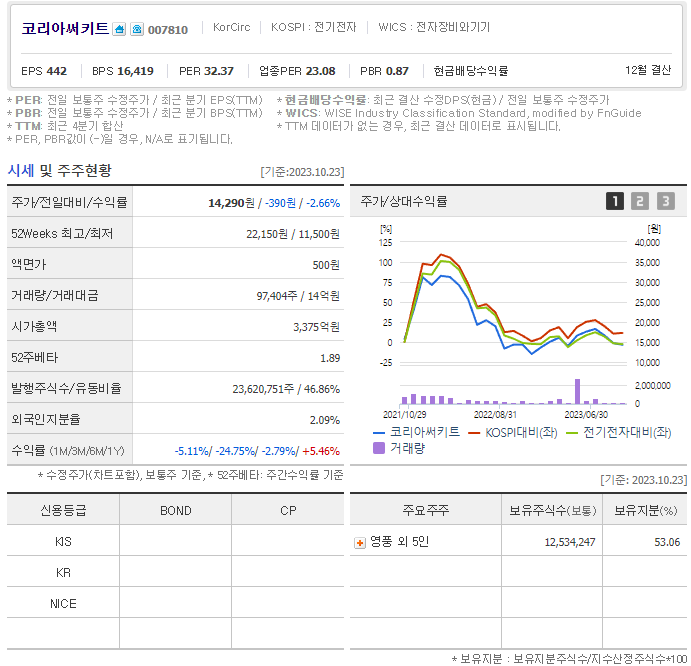Click the 보유지분(%) column header

(645, 510)
